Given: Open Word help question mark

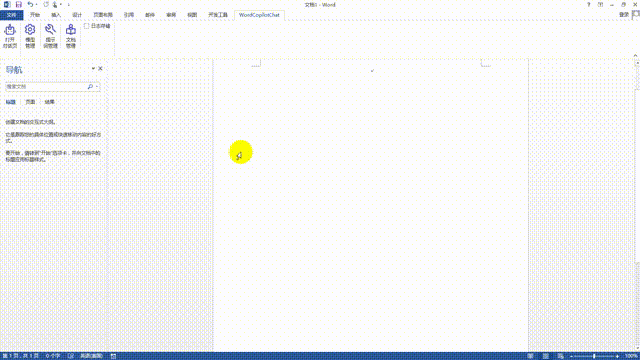Looking at the screenshot, I should pyautogui.click(x=589, y=4).
